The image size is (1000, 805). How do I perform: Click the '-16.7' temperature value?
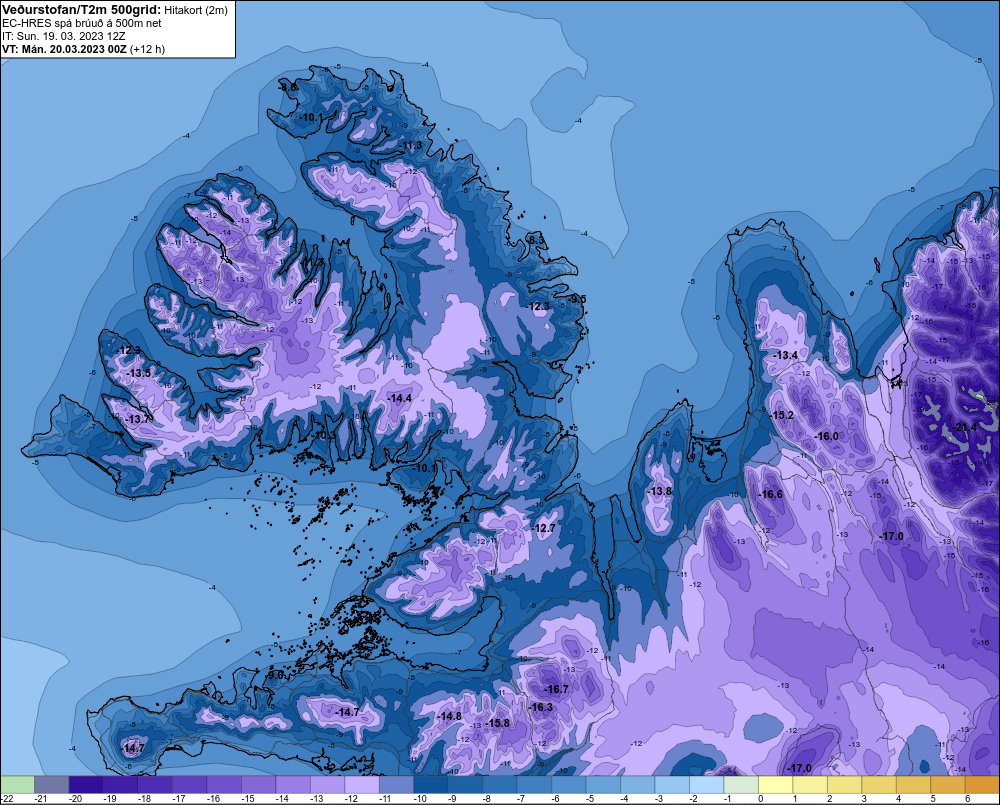557,689
